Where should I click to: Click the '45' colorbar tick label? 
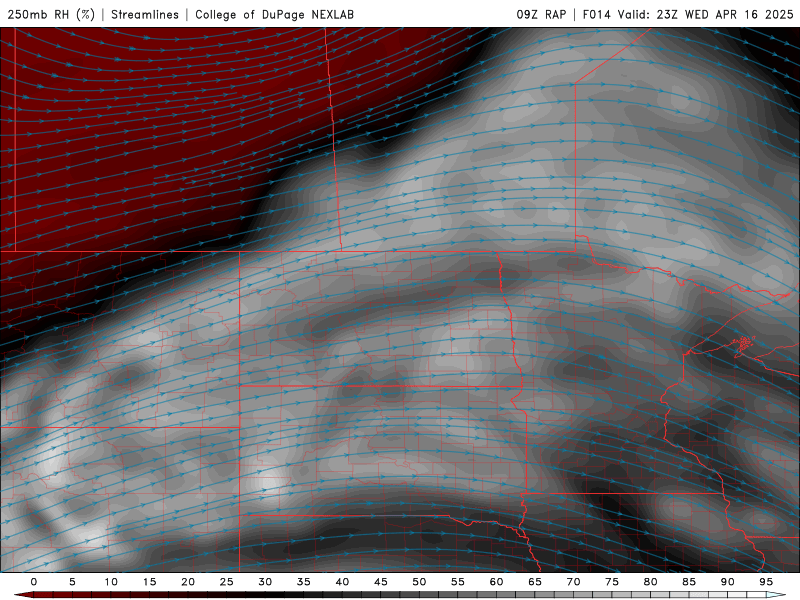point(381,582)
